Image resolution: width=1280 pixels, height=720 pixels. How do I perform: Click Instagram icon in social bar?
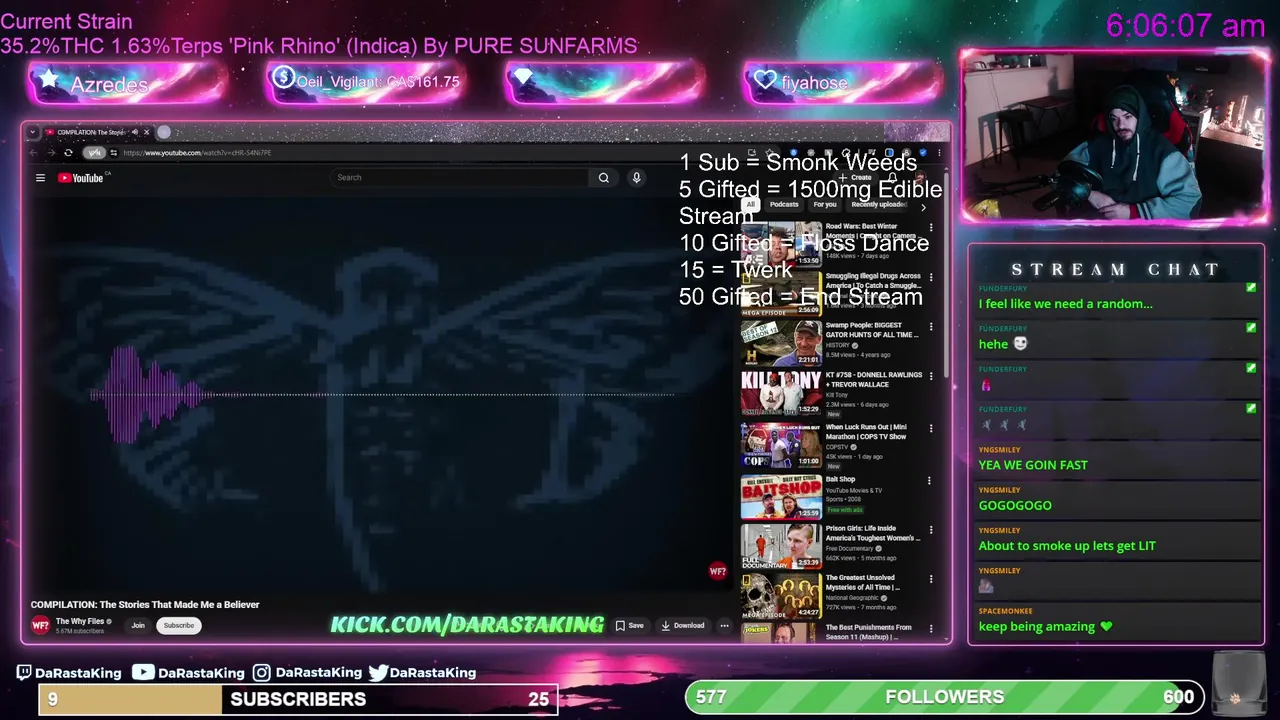coord(261,673)
